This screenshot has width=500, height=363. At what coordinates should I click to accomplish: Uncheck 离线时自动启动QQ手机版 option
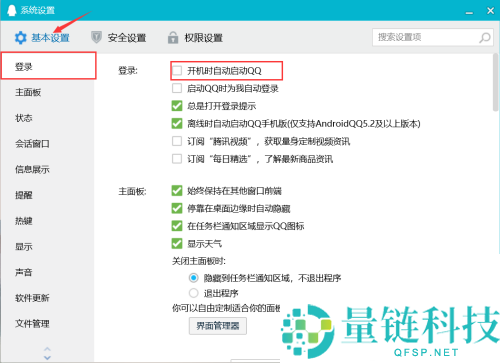click(177, 124)
